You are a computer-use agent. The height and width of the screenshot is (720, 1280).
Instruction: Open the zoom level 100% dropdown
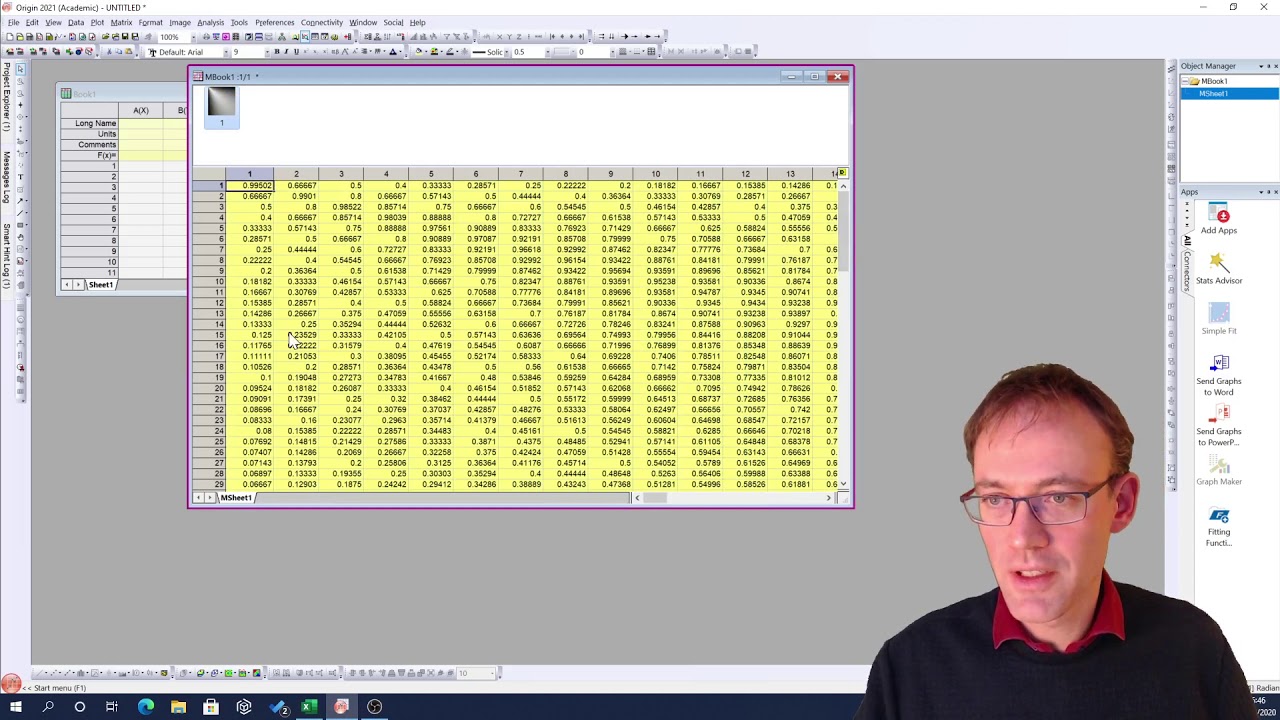point(194,37)
